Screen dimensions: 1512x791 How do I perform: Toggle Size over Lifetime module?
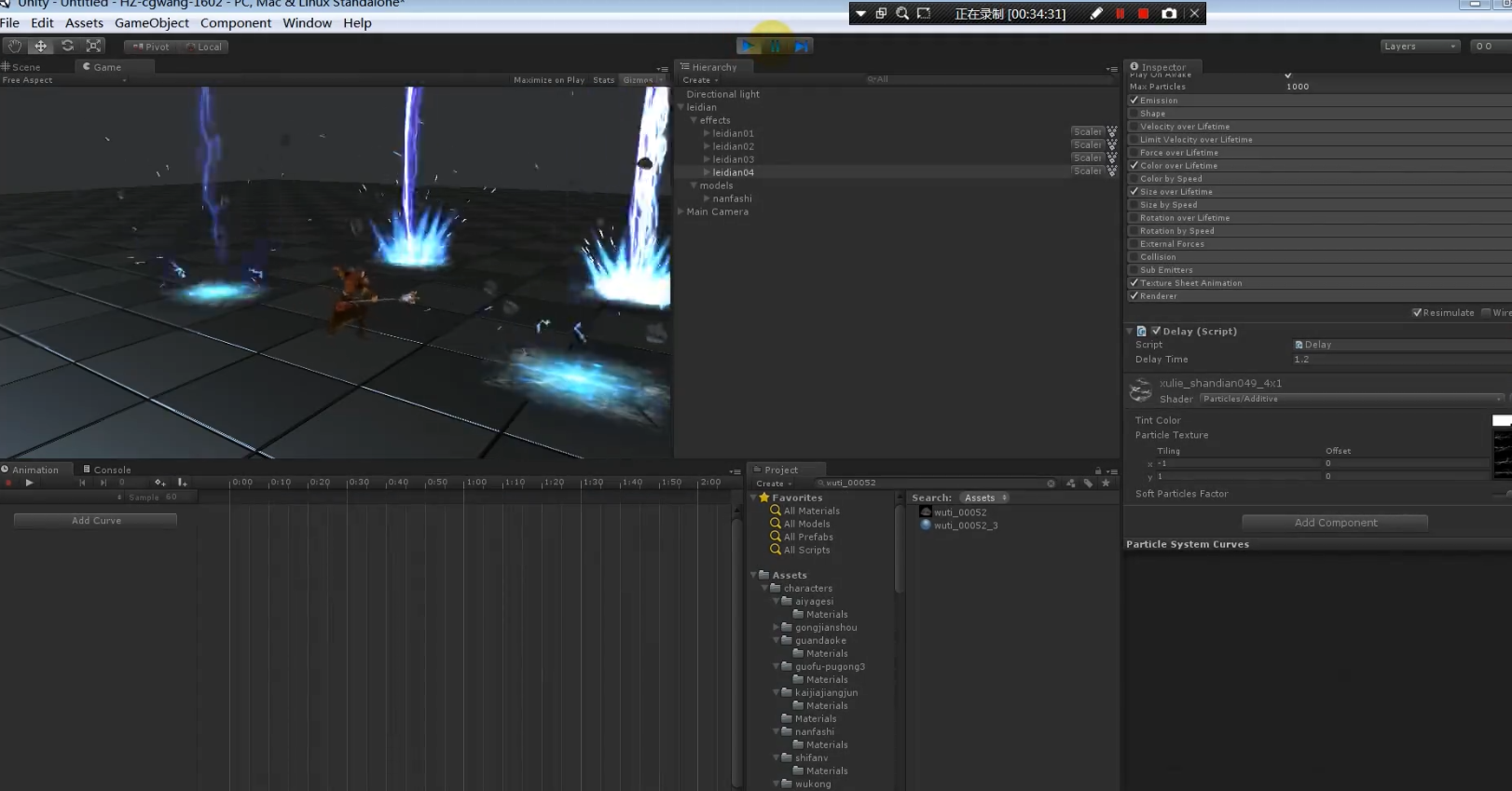1134,192
